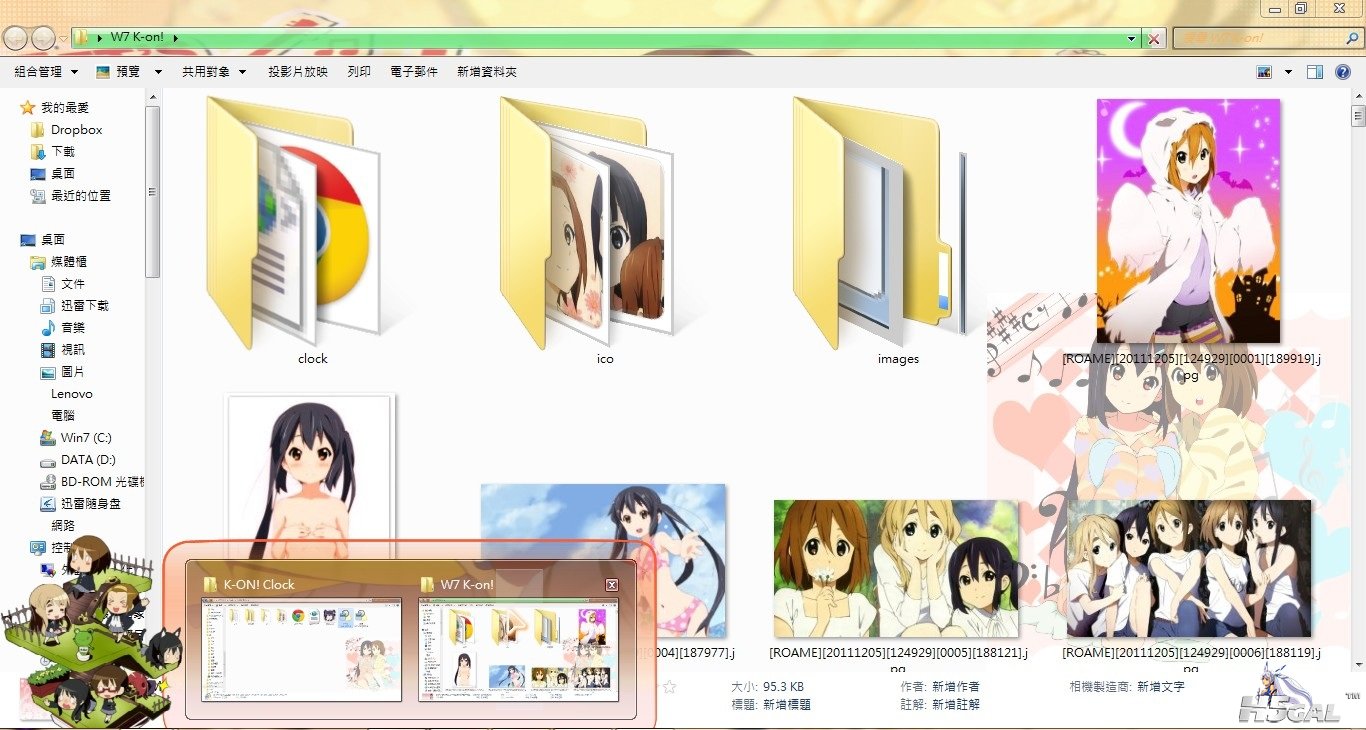Image resolution: width=1366 pixels, height=730 pixels.
Task: Start 投影片放映 slideshow
Action: 298,72
